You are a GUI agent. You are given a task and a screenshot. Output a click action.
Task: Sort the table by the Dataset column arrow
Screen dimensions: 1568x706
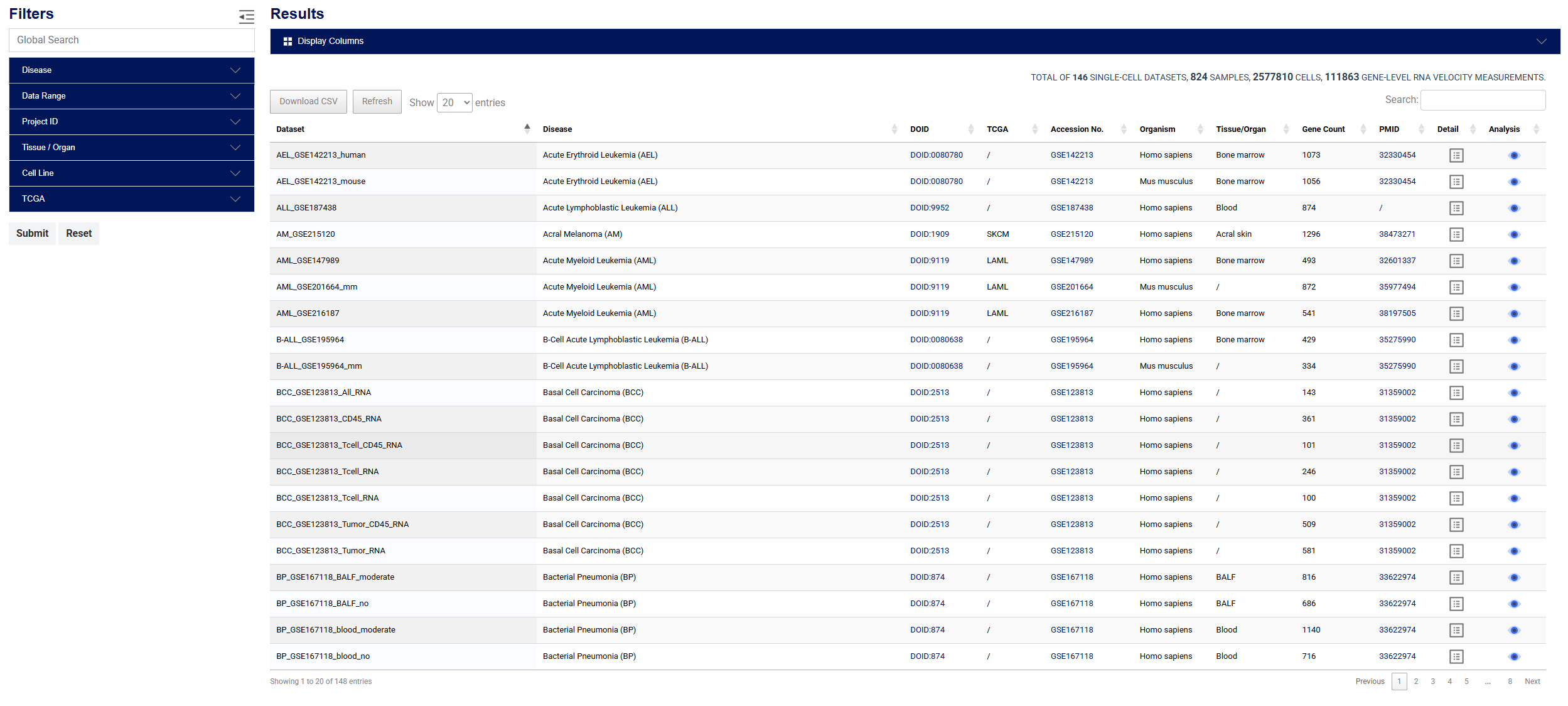click(x=527, y=128)
